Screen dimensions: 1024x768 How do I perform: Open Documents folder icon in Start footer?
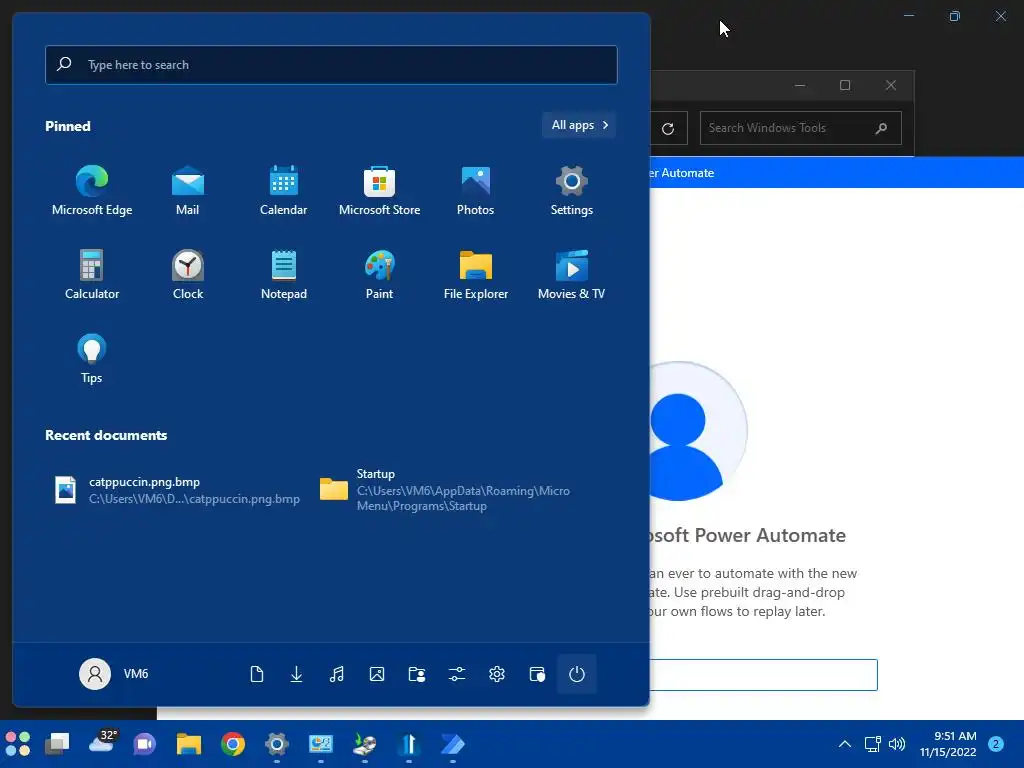[257, 674]
